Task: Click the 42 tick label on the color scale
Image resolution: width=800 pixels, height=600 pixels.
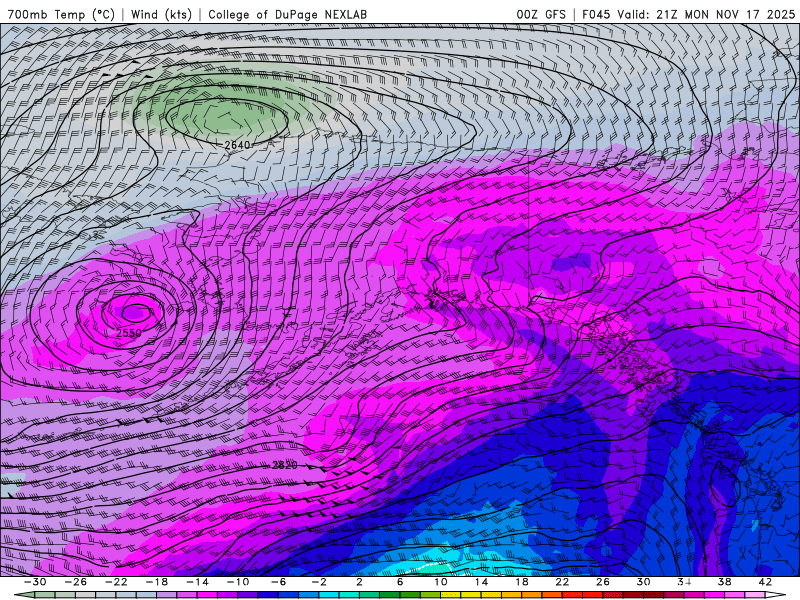Action: [x=764, y=582]
